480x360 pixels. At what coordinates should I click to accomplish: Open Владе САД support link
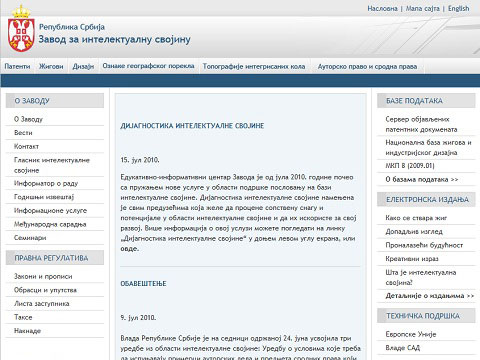(403, 348)
